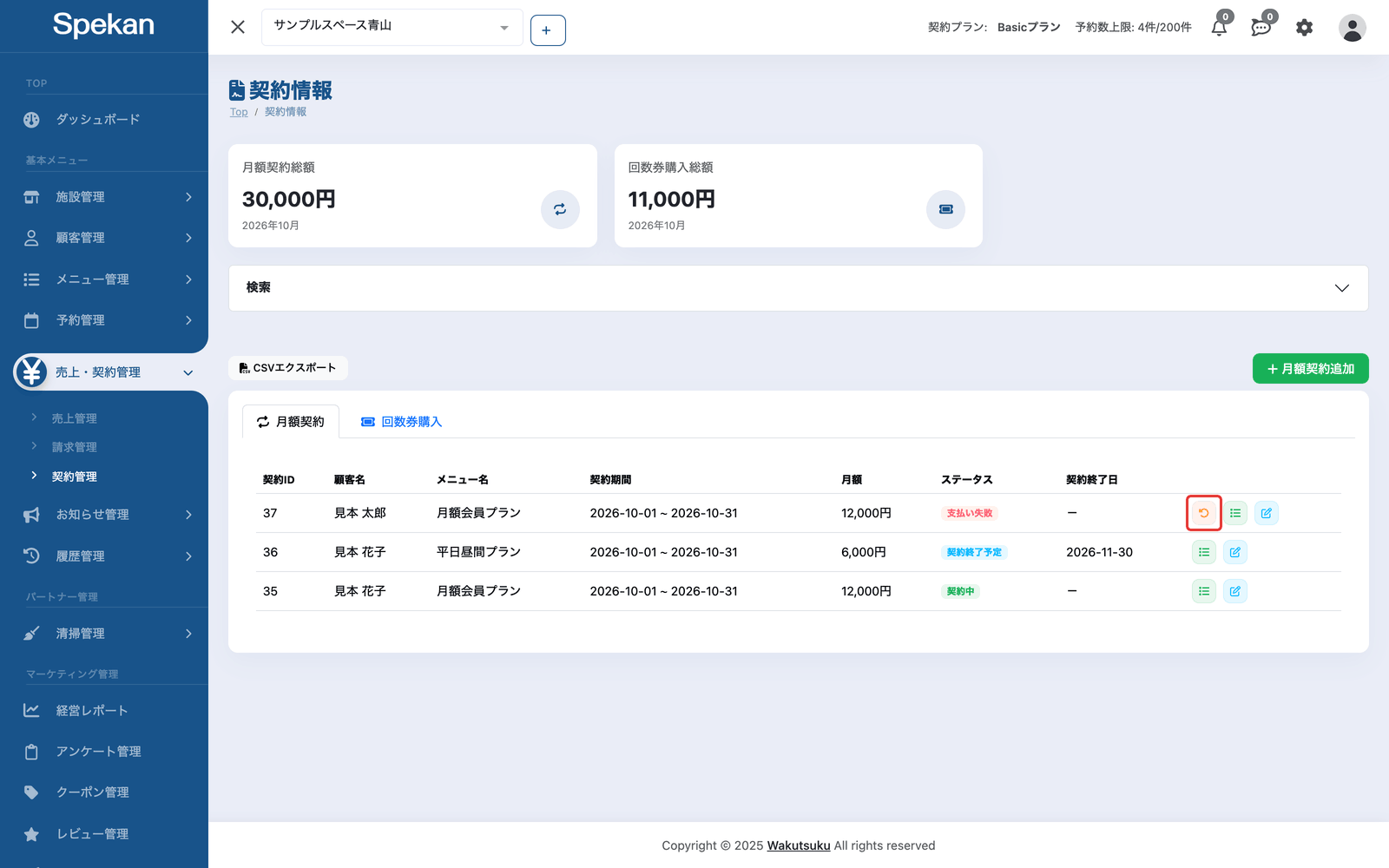Click the user profile avatar
The image size is (1389, 868).
pyautogui.click(x=1352, y=28)
